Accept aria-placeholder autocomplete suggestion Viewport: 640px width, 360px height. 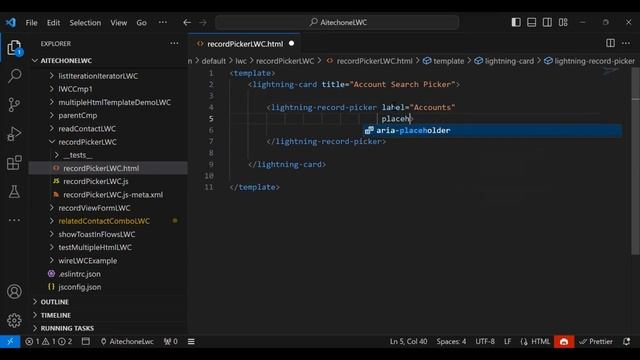(x=493, y=130)
